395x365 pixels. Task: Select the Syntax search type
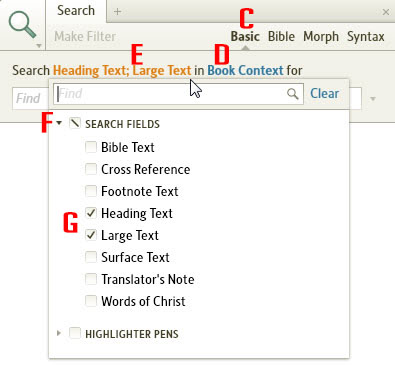(x=366, y=36)
